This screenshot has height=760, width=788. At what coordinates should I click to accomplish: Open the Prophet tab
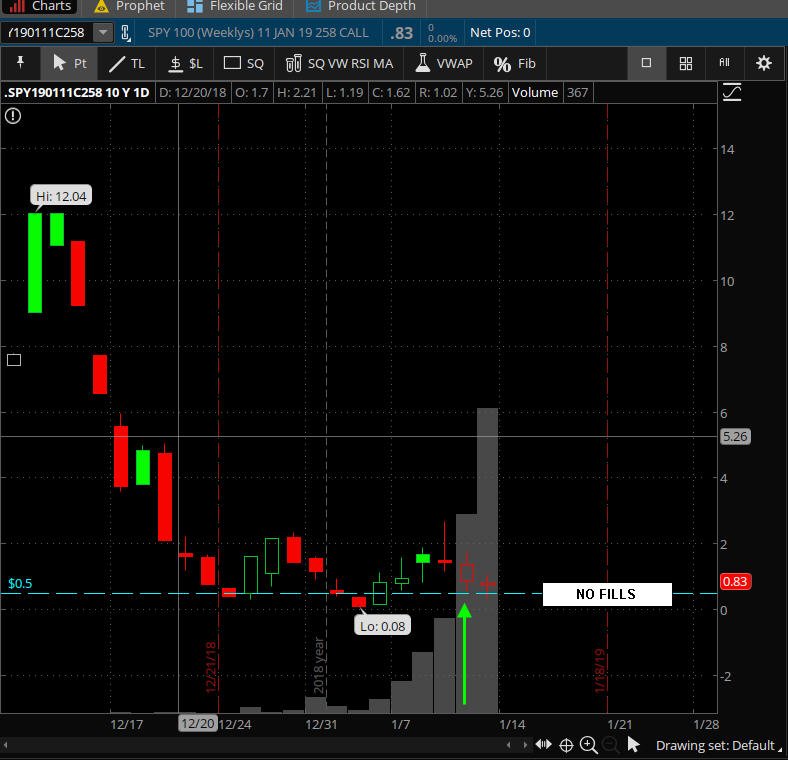coord(130,6)
